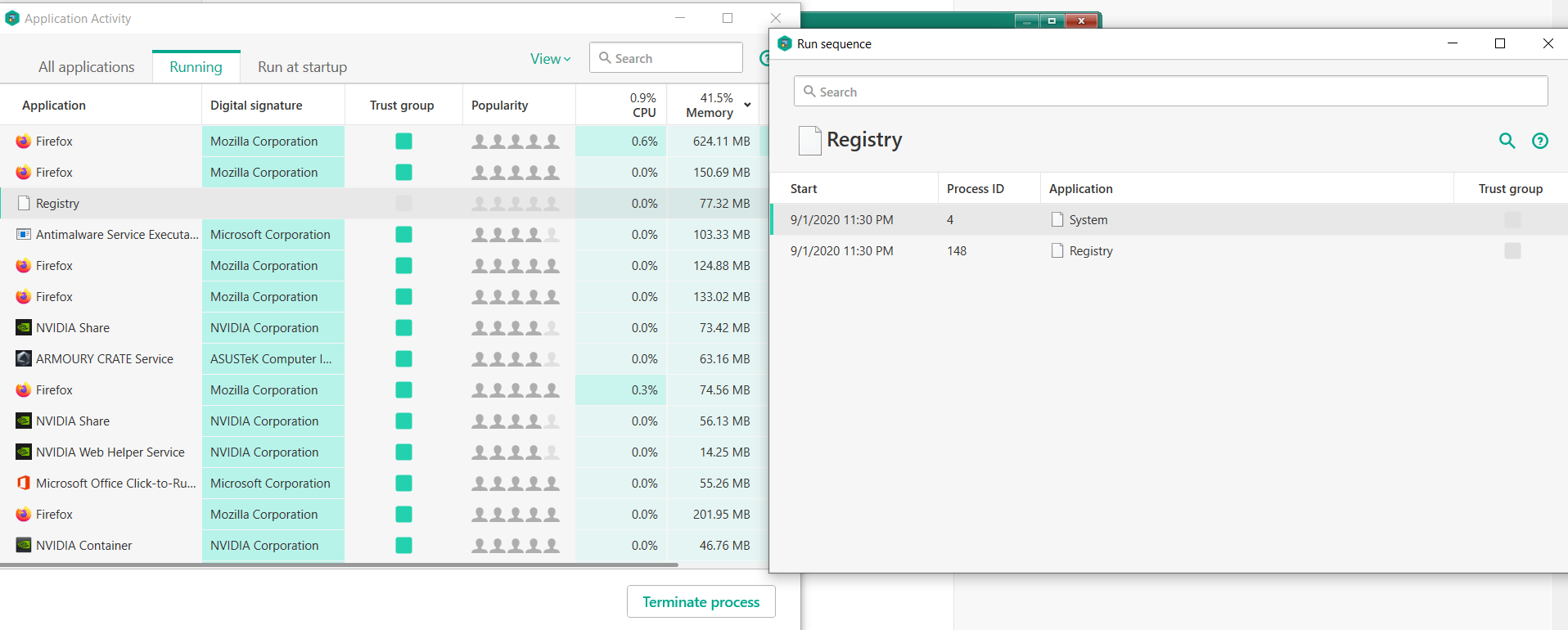The width and height of the screenshot is (1568, 630).
Task: Click Trust group column header in Application Activity
Action: (402, 106)
